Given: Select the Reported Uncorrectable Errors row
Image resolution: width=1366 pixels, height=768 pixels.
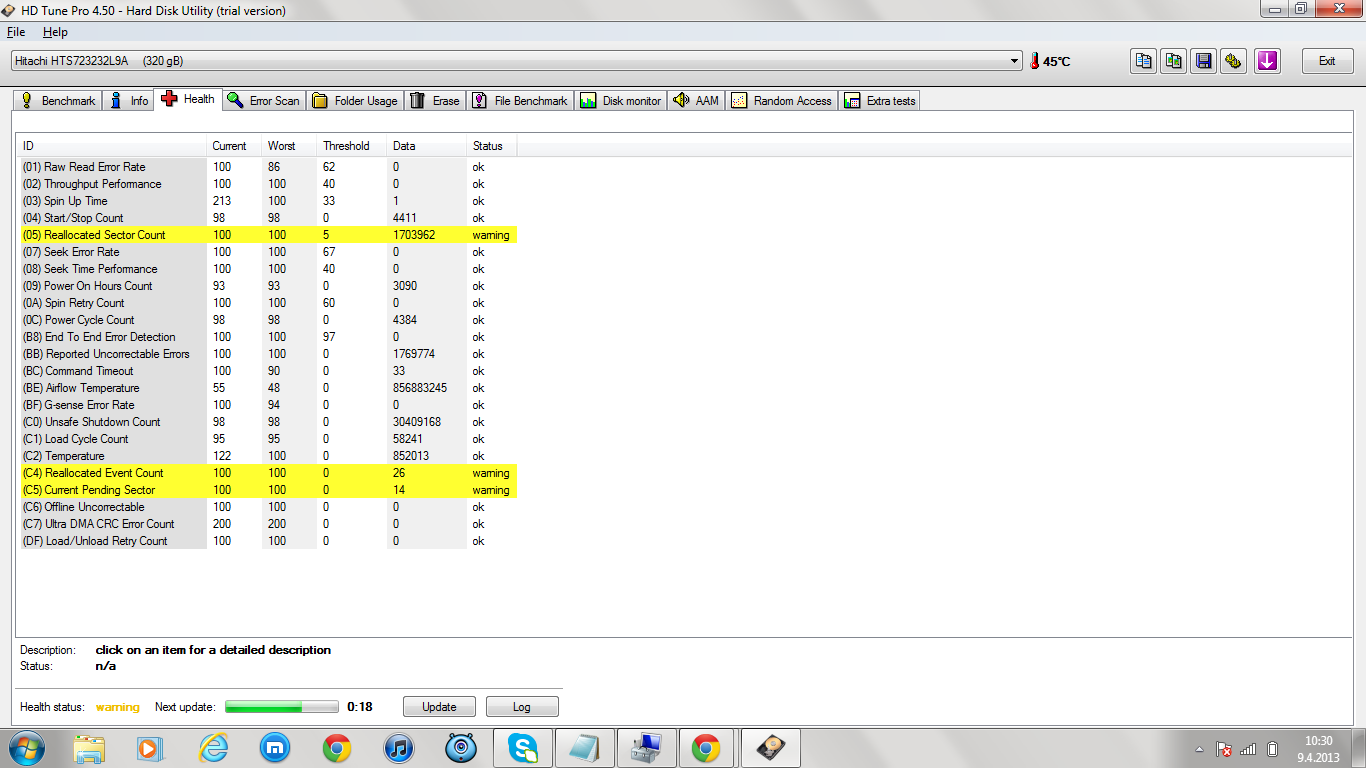Looking at the screenshot, I should click(x=268, y=354).
